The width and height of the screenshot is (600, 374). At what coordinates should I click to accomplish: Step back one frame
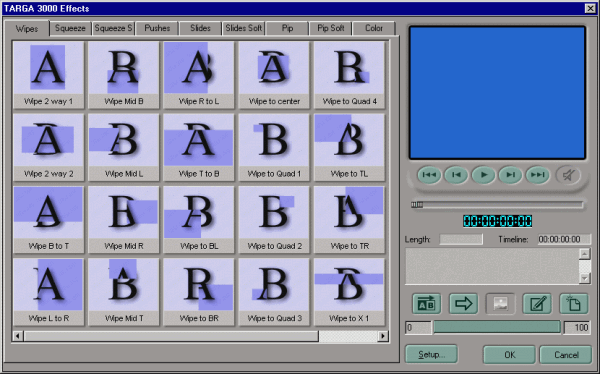[456, 175]
